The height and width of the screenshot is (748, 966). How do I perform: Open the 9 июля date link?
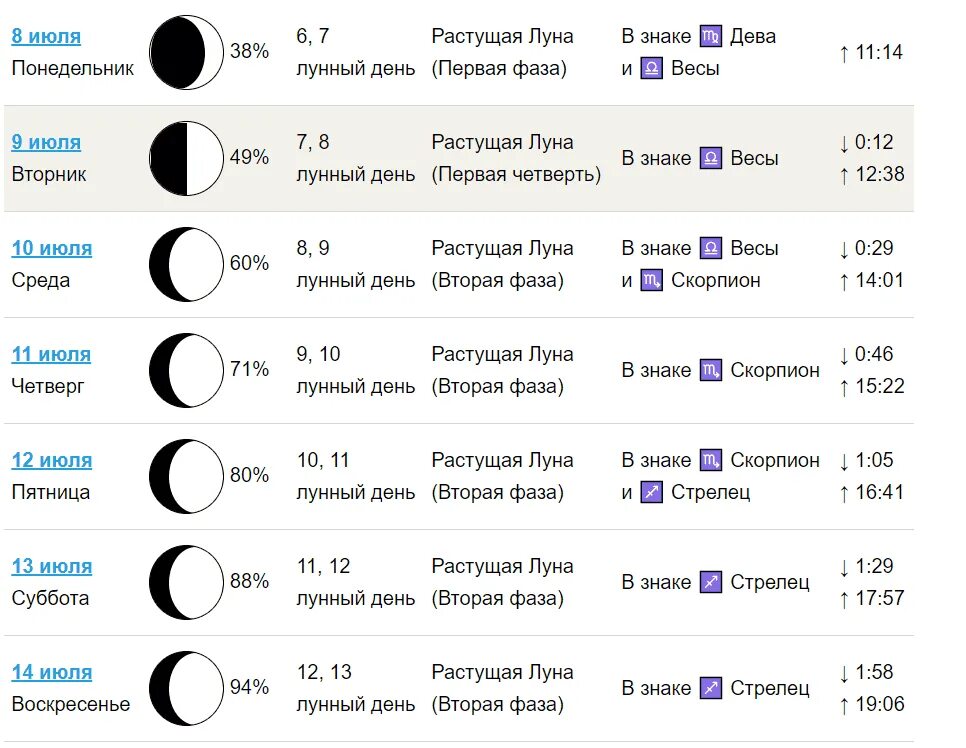point(46,142)
